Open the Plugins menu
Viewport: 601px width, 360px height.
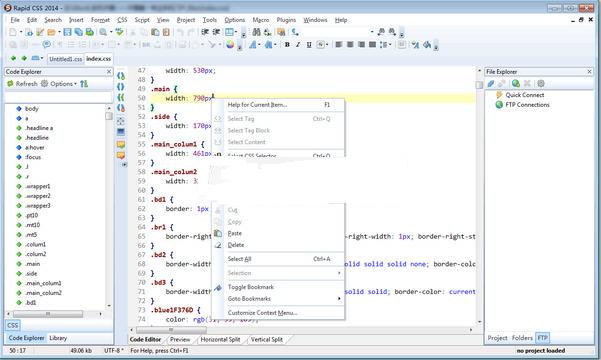click(286, 20)
